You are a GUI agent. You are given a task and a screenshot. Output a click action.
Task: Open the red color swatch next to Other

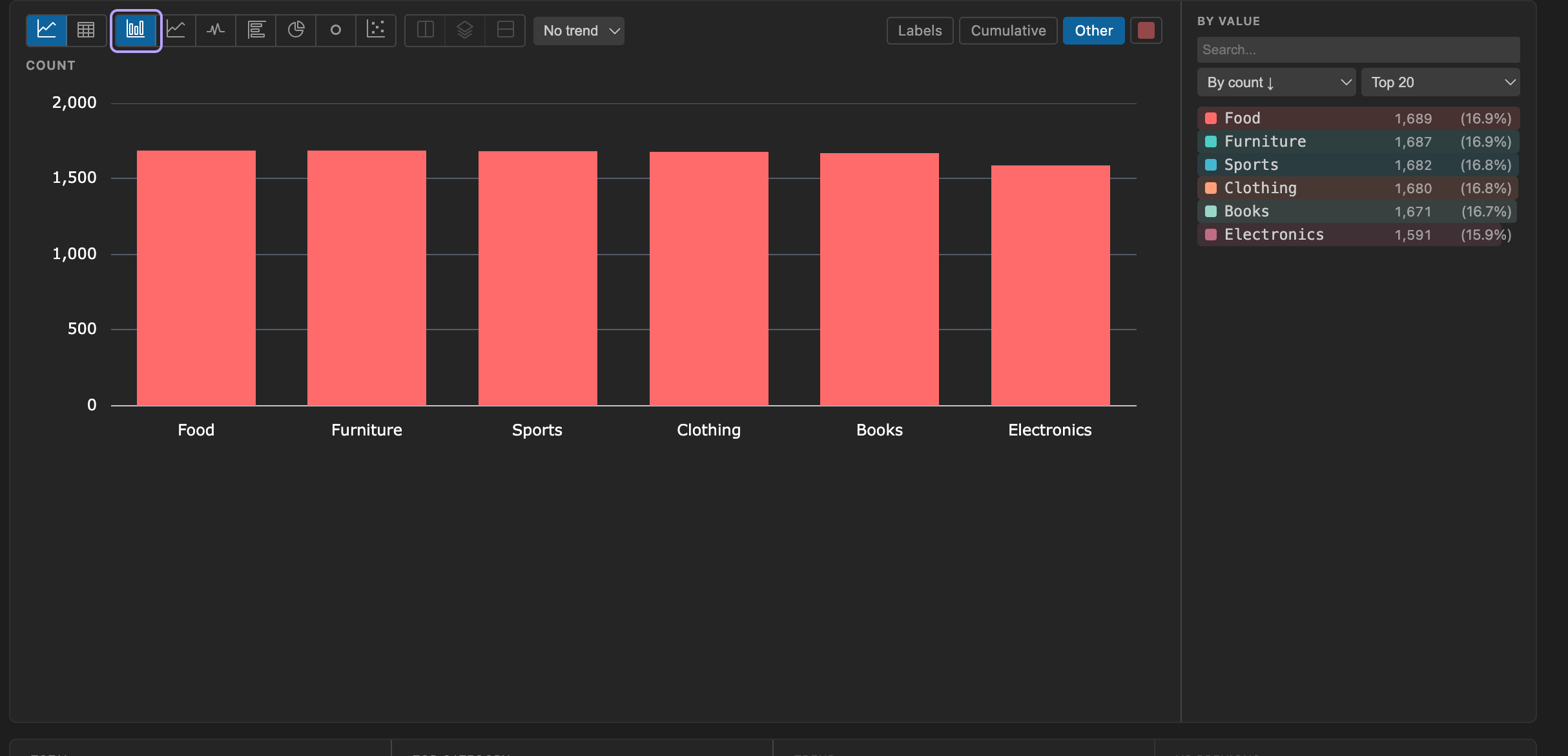coord(1146,30)
